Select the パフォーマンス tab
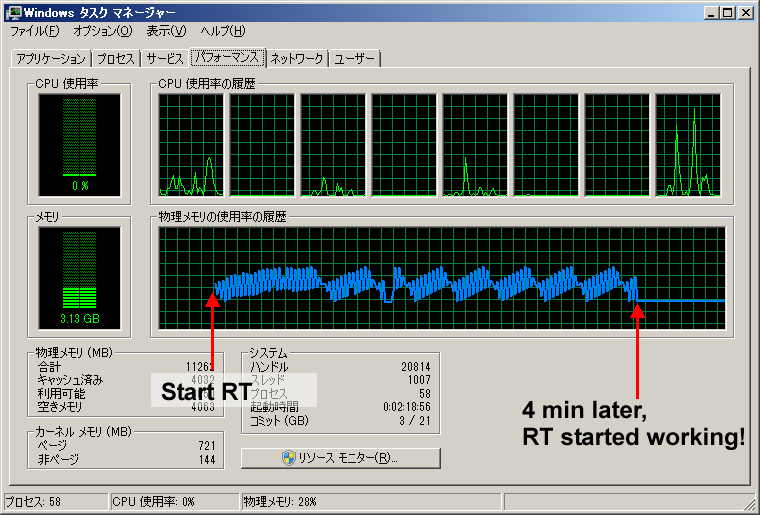Screen dimensions: 760x515 tap(227, 58)
